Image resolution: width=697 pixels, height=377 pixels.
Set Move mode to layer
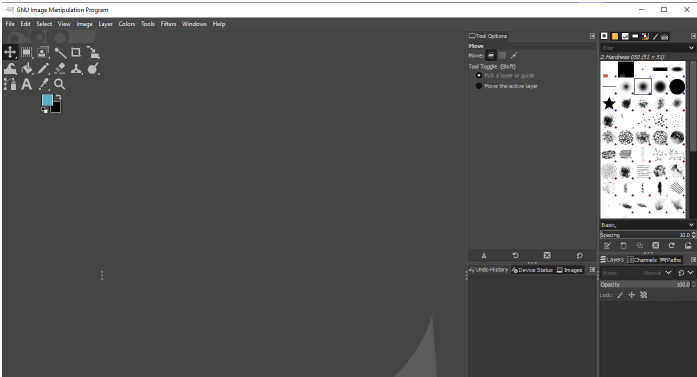pos(491,56)
